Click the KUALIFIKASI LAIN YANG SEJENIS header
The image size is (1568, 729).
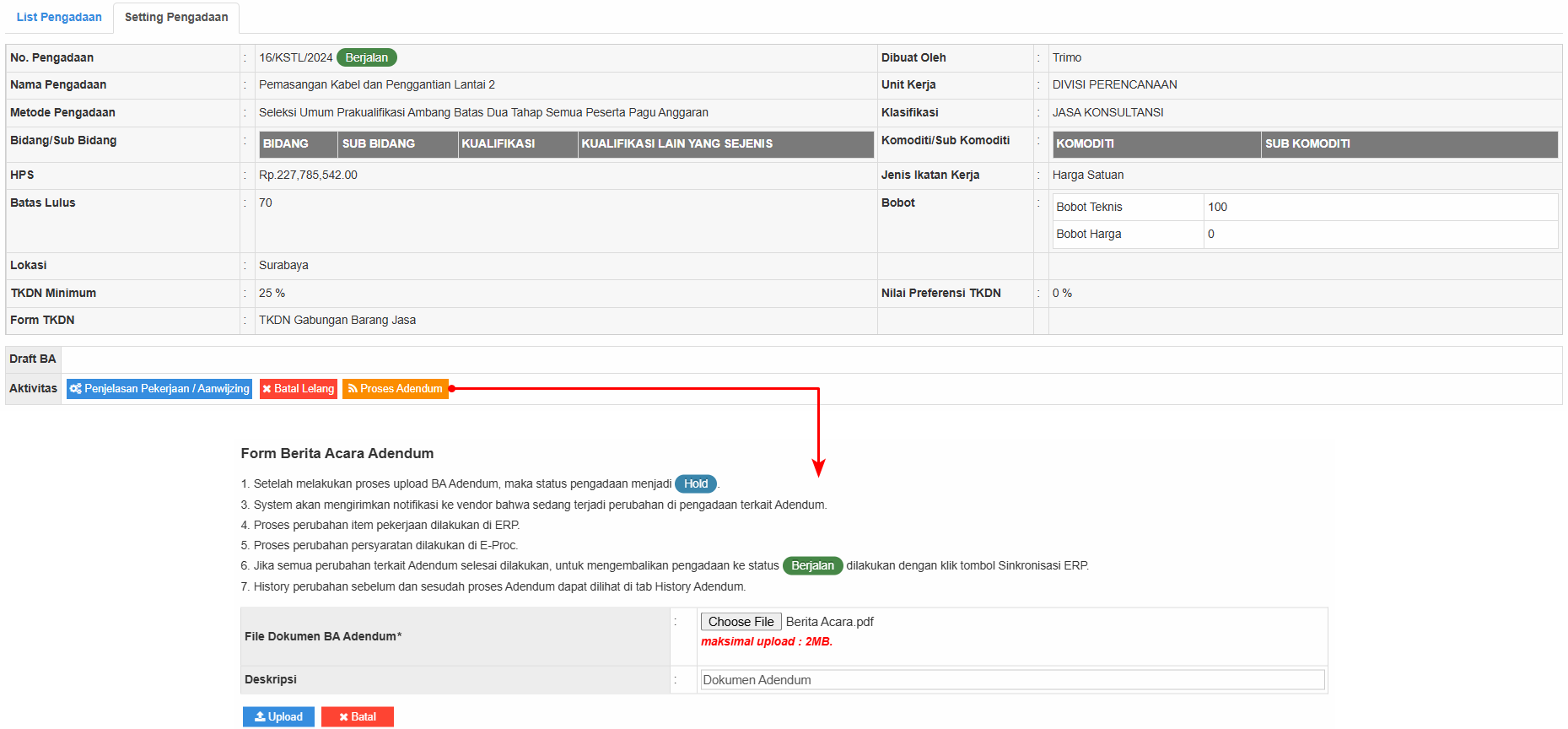676,144
